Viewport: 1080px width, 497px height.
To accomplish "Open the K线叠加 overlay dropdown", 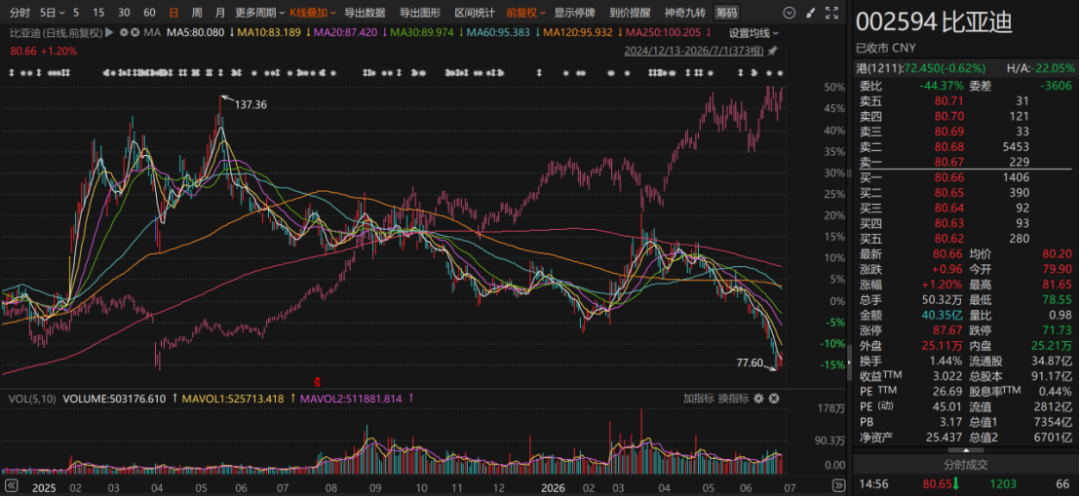I will pyautogui.click(x=313, y=12).
